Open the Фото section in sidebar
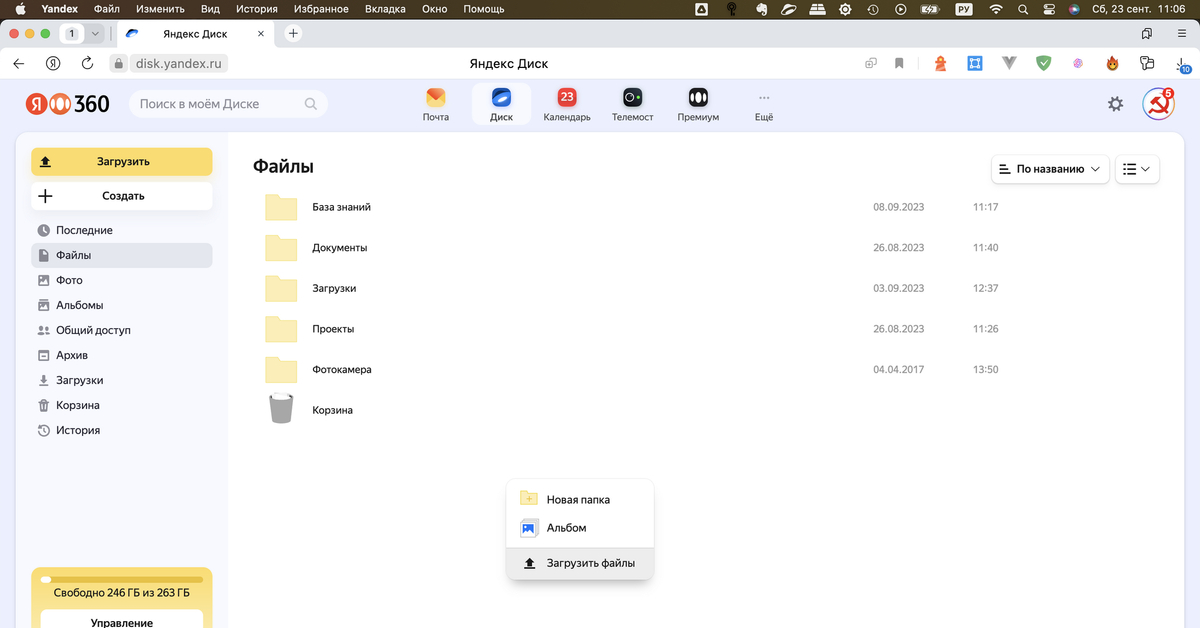The width and height of the screenshot is (1200, 628). coord(69,280)
